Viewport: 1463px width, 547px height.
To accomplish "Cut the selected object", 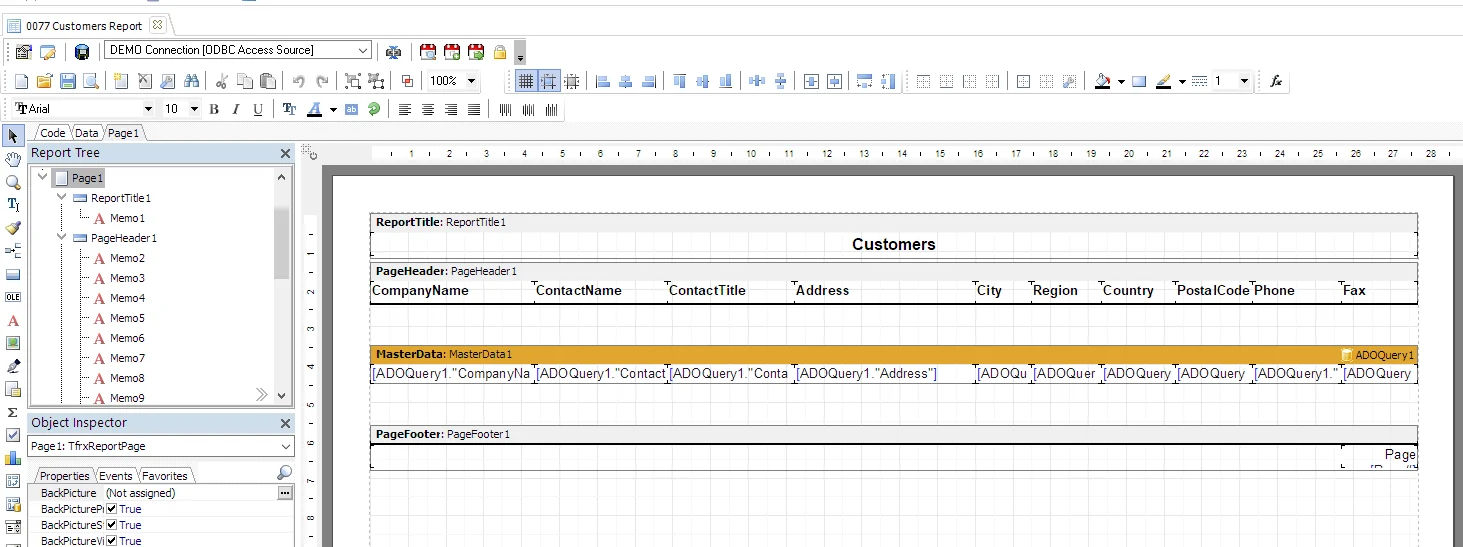I will click(x=221, y=81).
